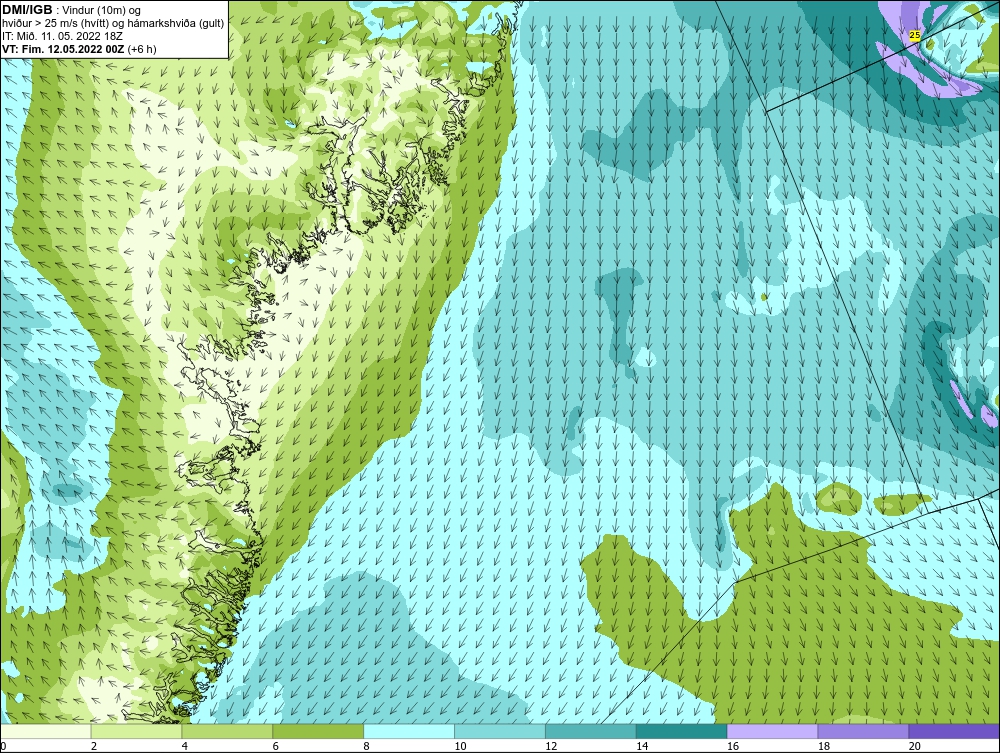
Task: Click the 'IT: Mið. 11. 05. 2022 18Z' line
Action: (62, 36)
